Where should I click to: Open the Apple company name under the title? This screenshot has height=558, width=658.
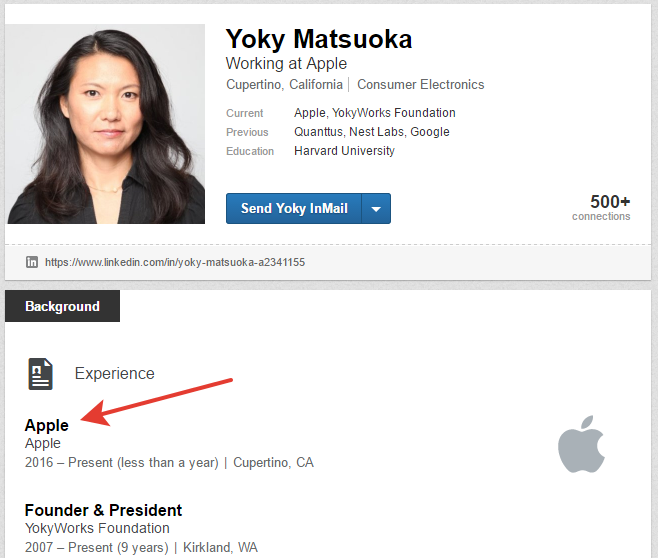point(43,443)
